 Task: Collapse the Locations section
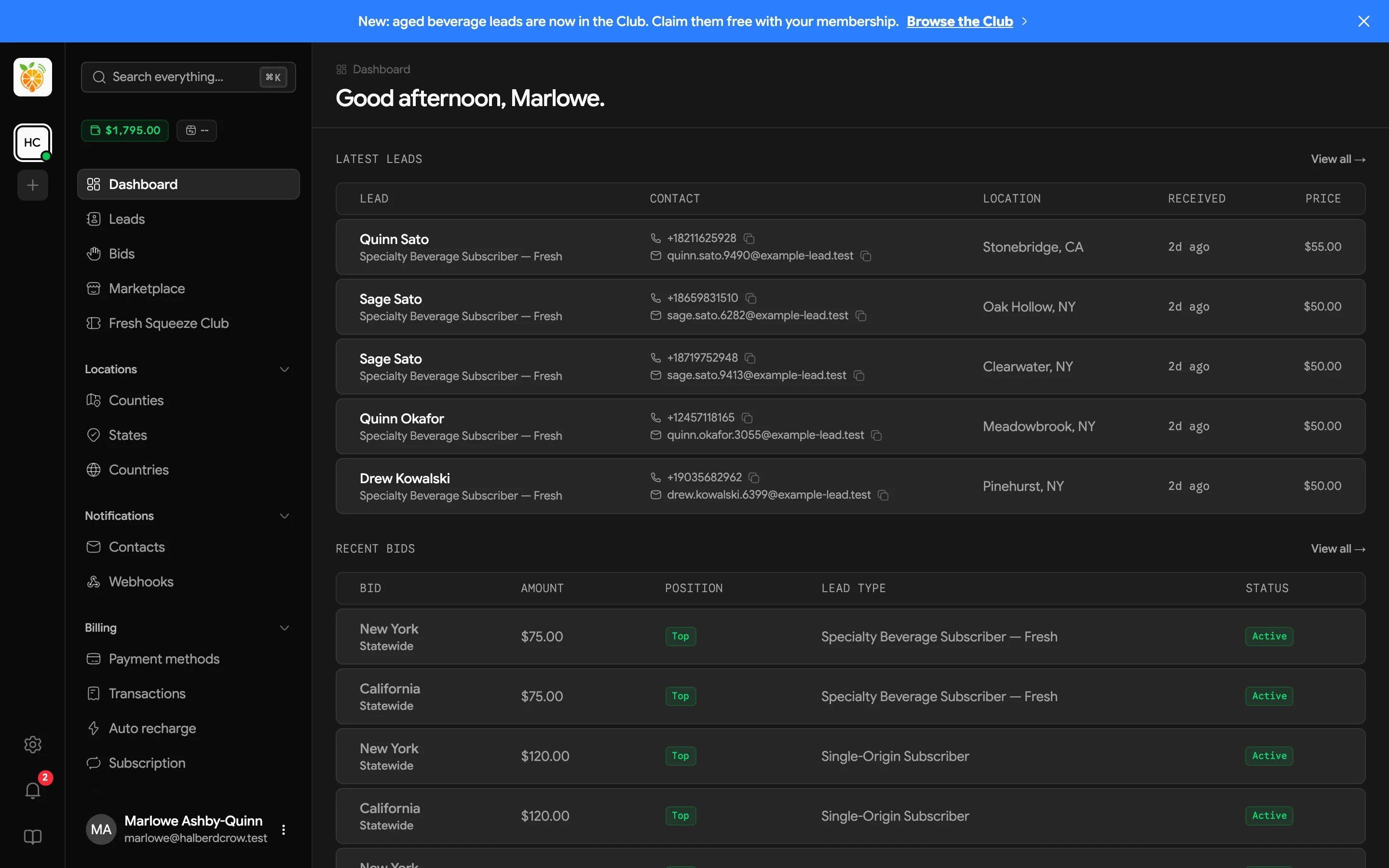[284, 369]
